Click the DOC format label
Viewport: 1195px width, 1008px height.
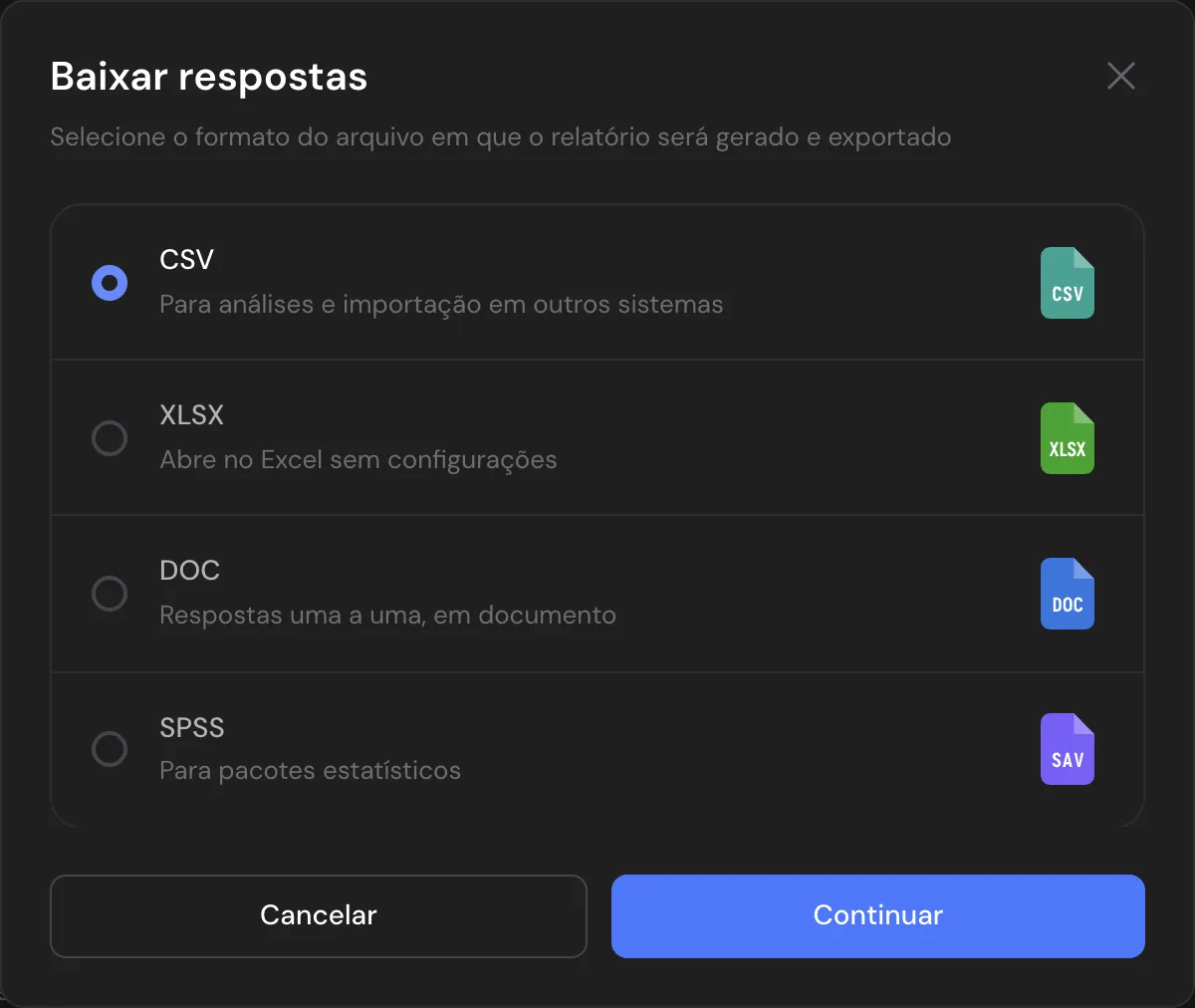[190, 571]
